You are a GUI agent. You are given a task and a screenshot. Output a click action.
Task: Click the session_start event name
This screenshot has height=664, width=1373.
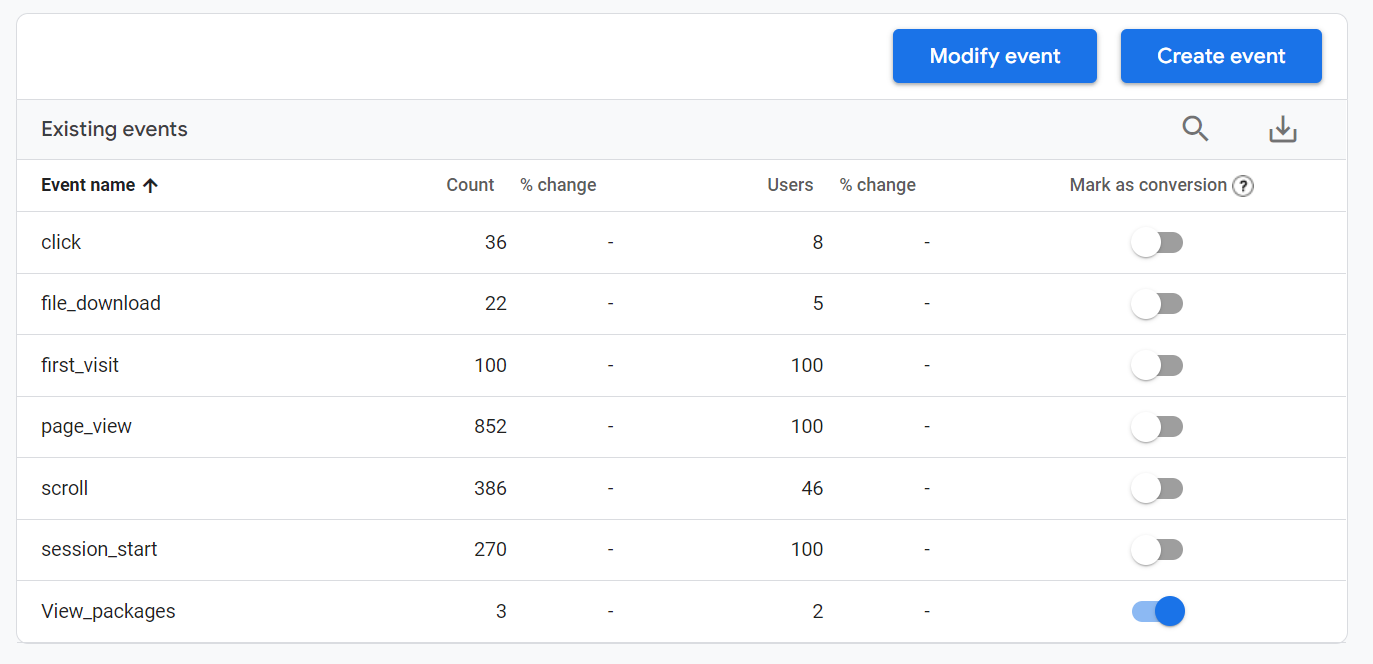click(99, 549)
